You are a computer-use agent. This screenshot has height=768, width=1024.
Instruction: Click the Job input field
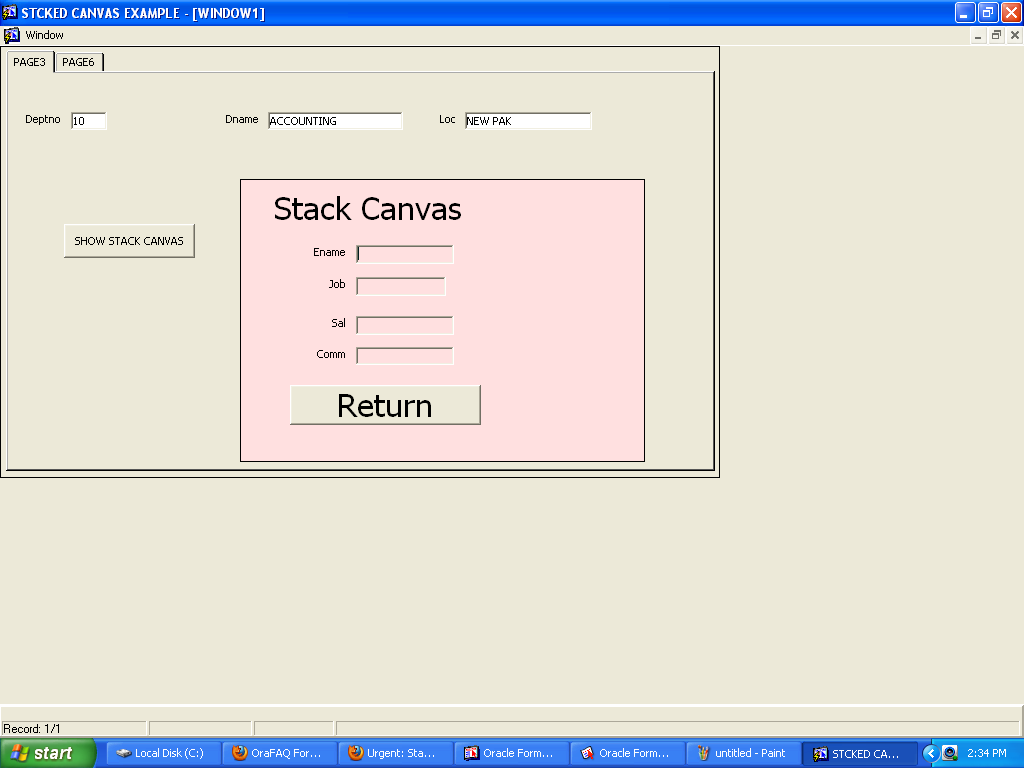[400, 286]
